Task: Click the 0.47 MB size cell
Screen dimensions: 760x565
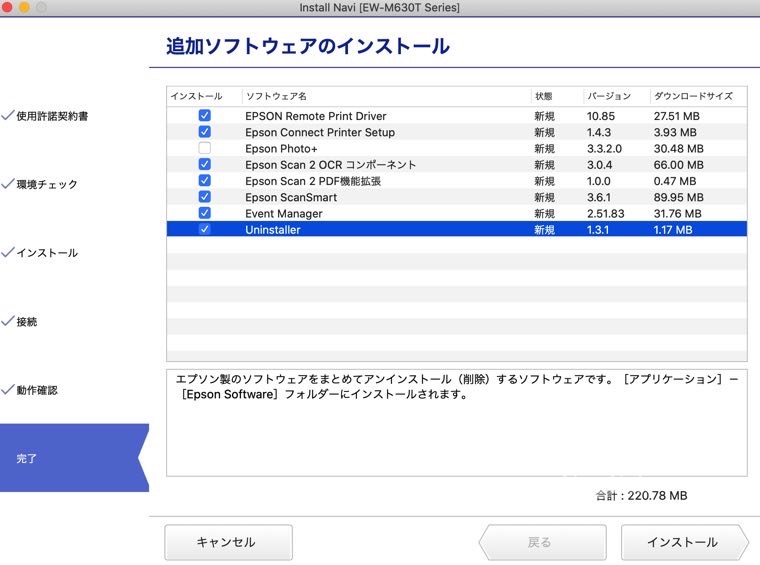Action: (x=675, y=181)
